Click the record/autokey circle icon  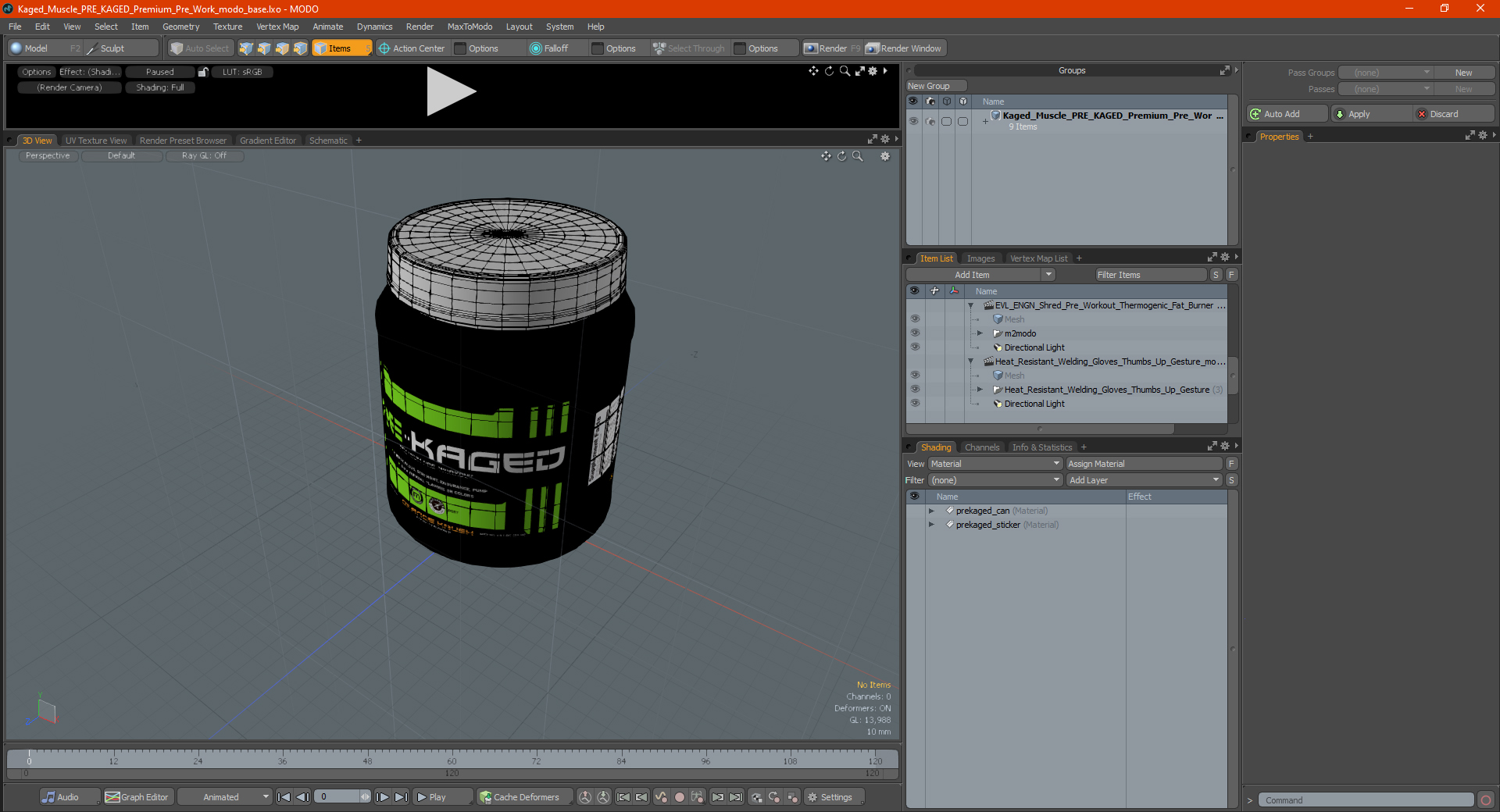(x=680, y=797)
